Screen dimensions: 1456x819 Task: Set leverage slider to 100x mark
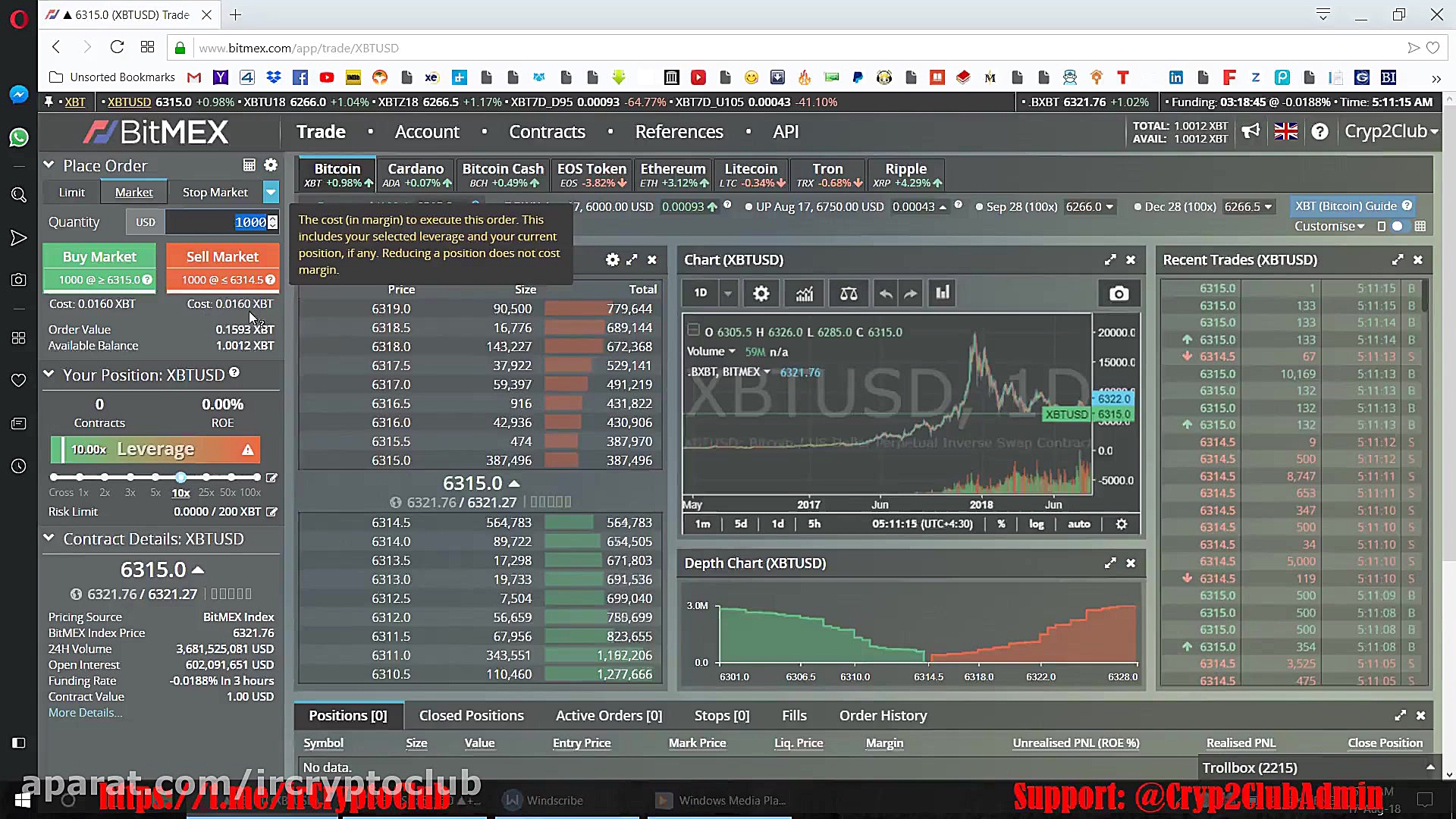257,477
